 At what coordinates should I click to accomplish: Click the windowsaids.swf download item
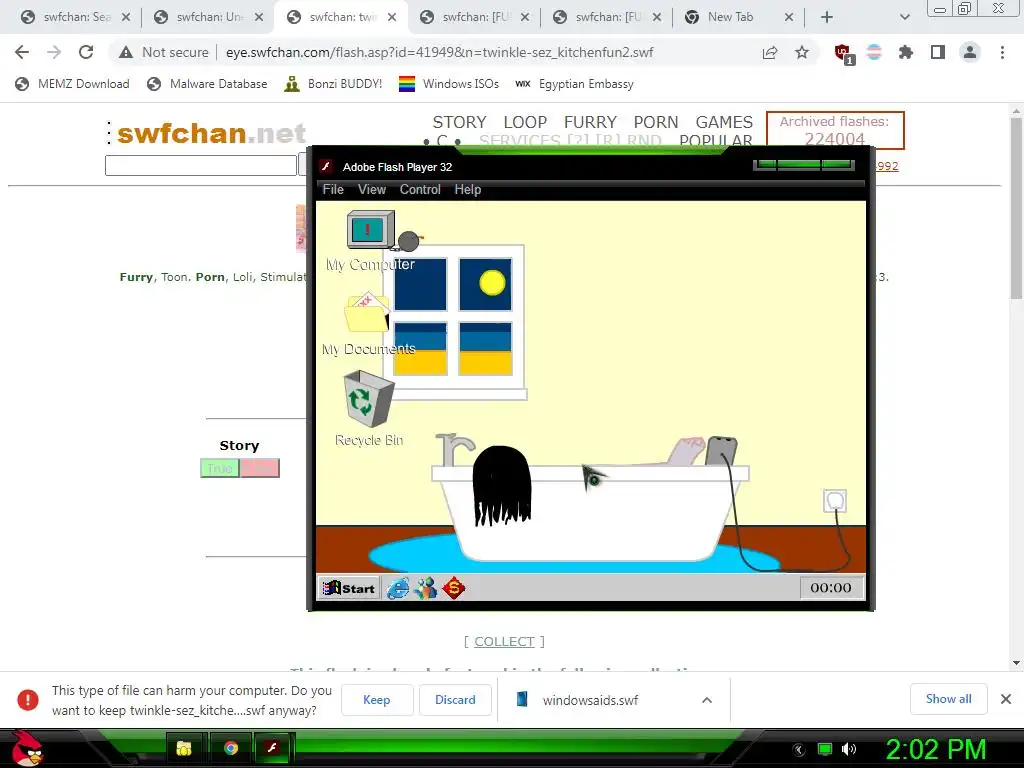[x=590, y=700]
